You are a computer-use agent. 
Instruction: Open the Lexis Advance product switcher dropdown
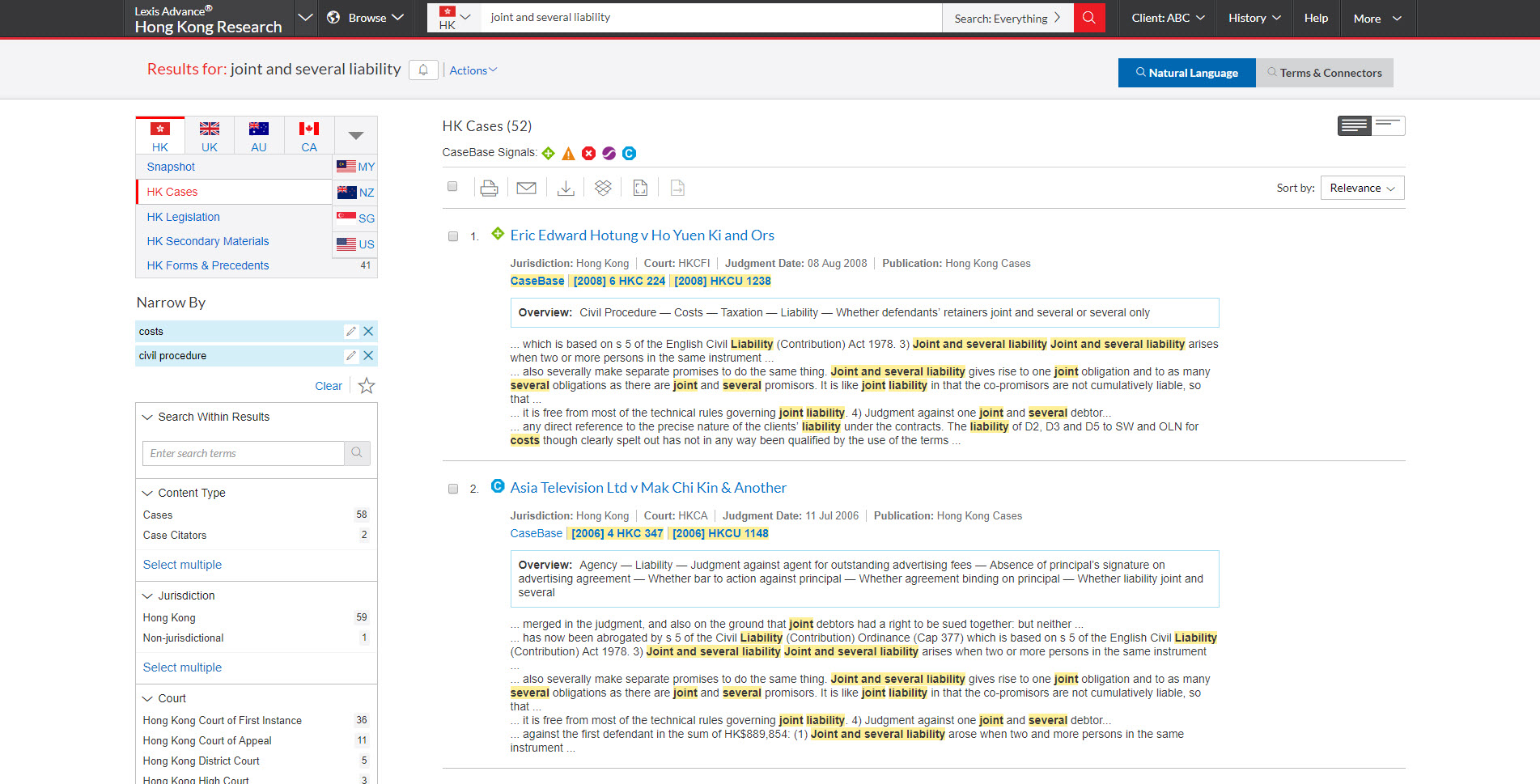pyautogui.click(x=305, y=18)
